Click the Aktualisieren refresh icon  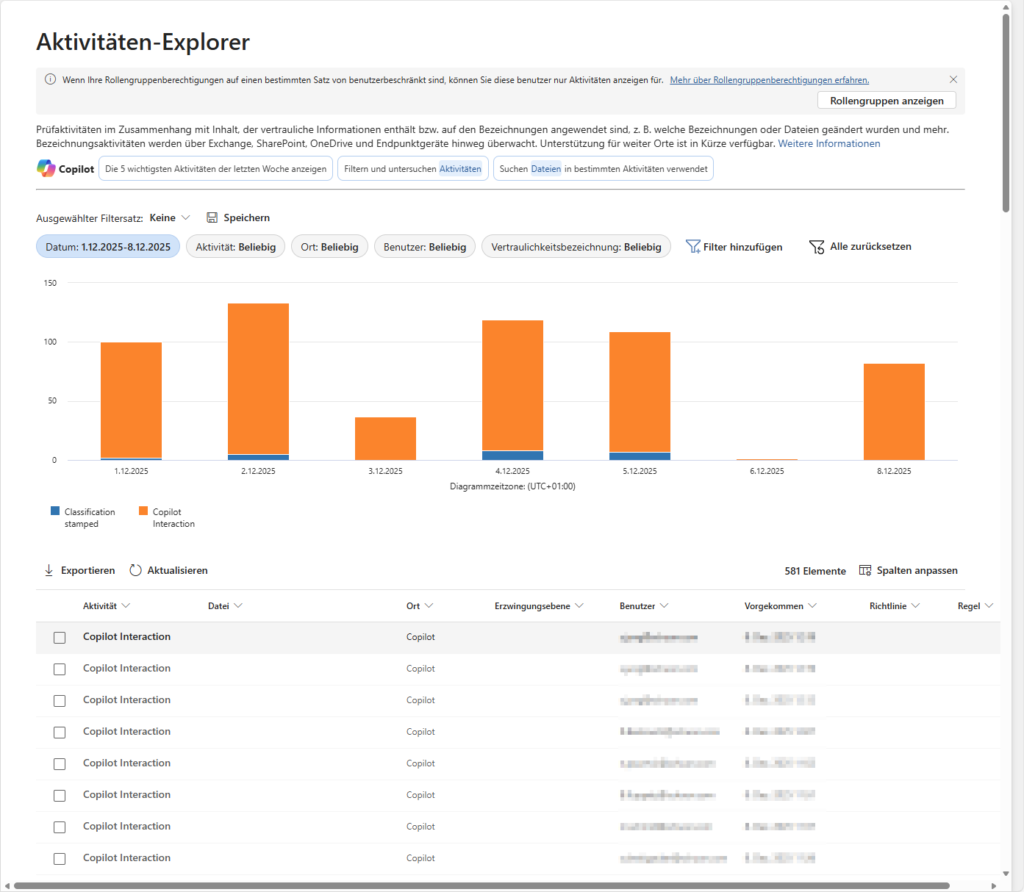coord(136,570)
